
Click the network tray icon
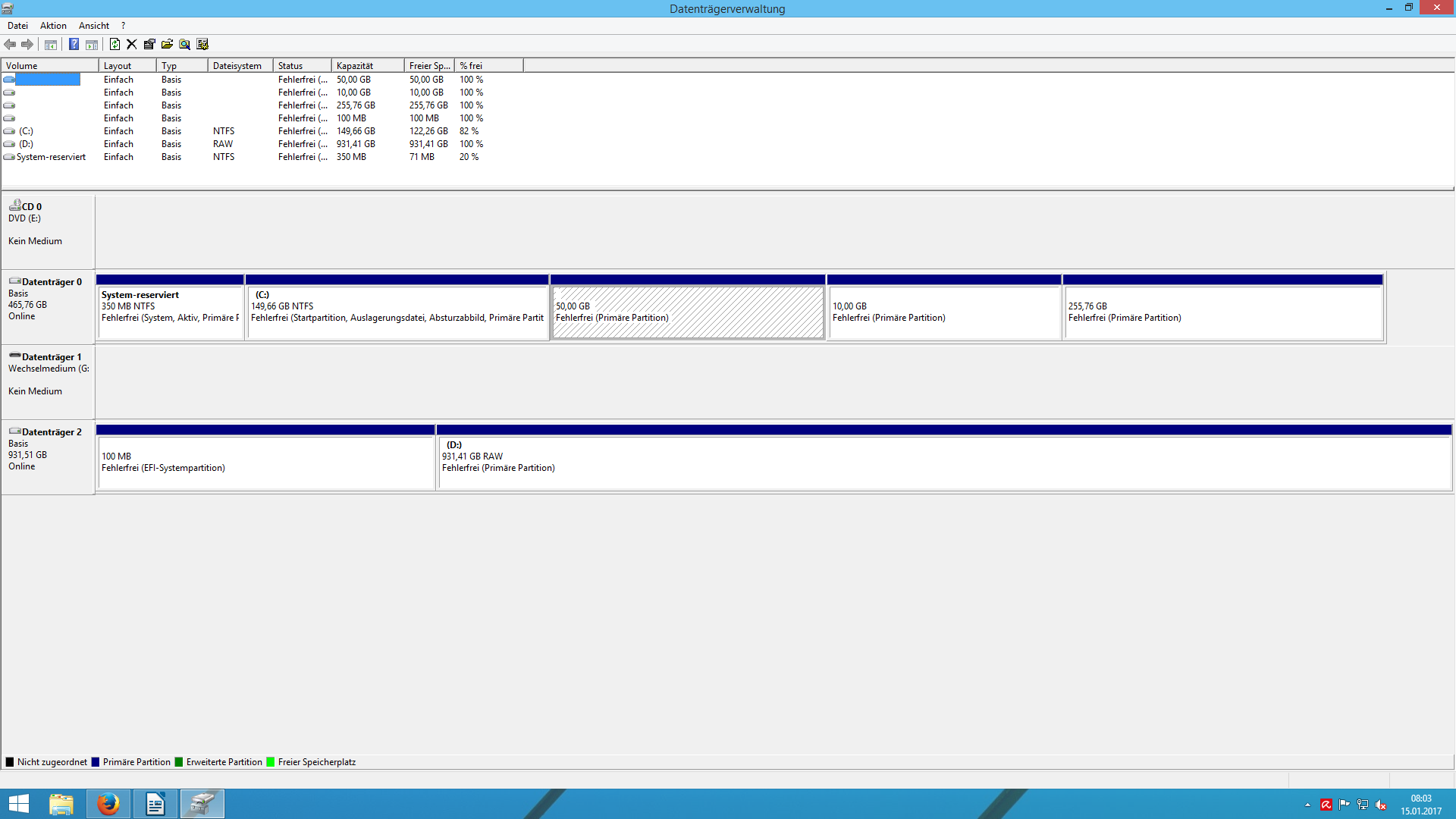(x=1363, y=805)
